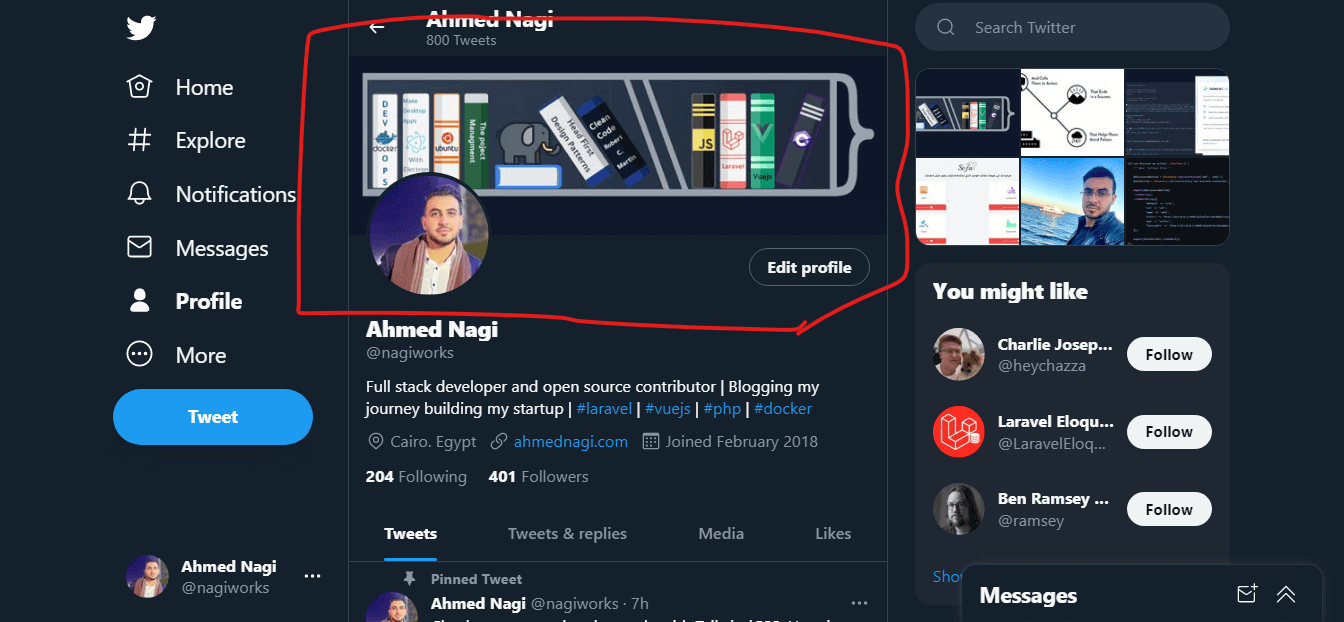Open the pinned tweet's more options

point(859,603)
